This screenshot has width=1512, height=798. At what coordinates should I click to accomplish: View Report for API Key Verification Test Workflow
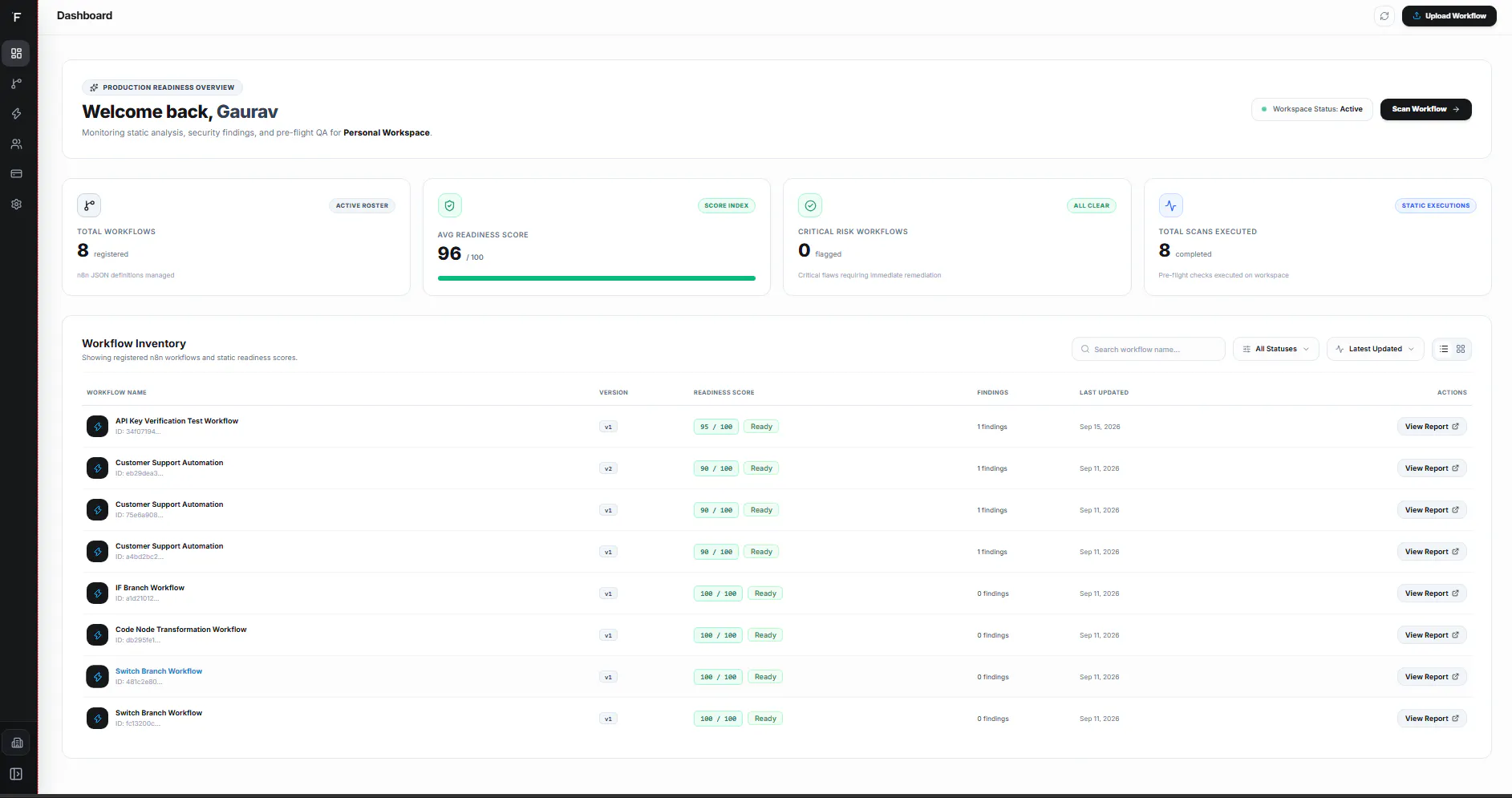pos(1432,427)
